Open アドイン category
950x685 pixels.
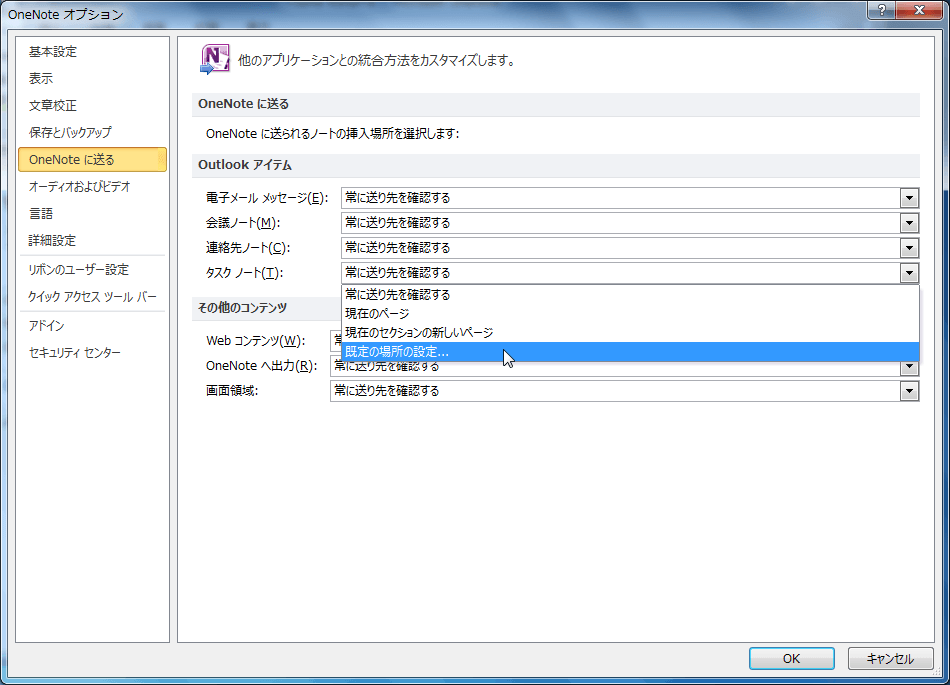coord(92,325)
